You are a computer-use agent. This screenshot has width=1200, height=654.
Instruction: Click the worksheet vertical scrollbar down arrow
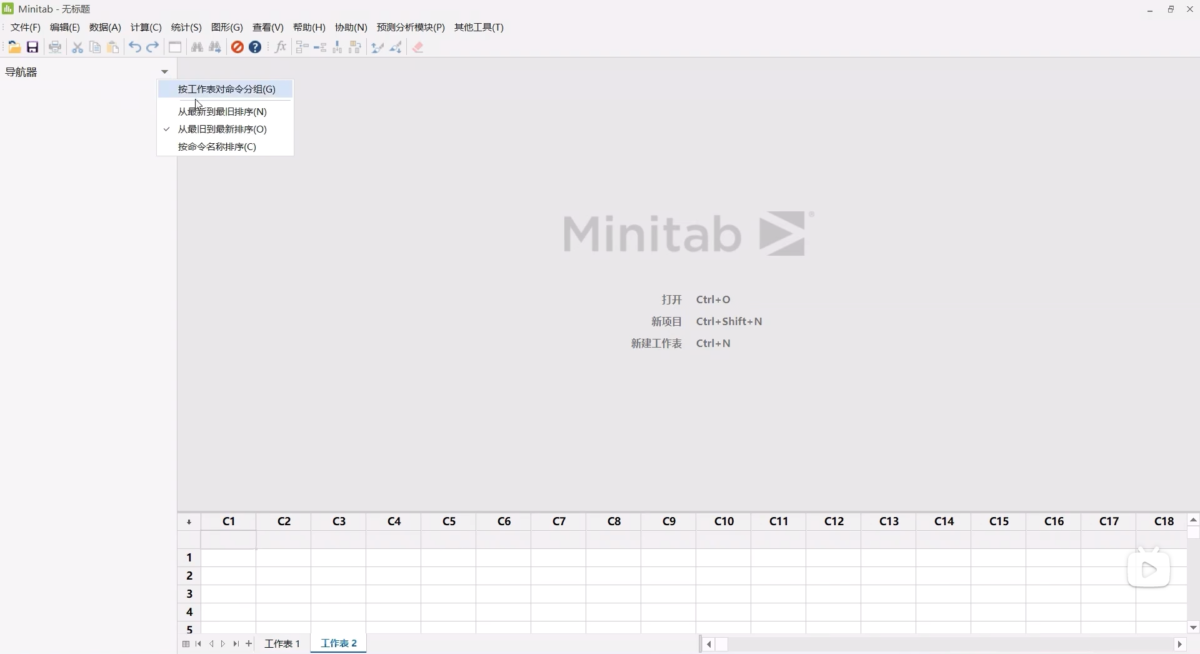pyautogui.click(x=1193, y=627)
